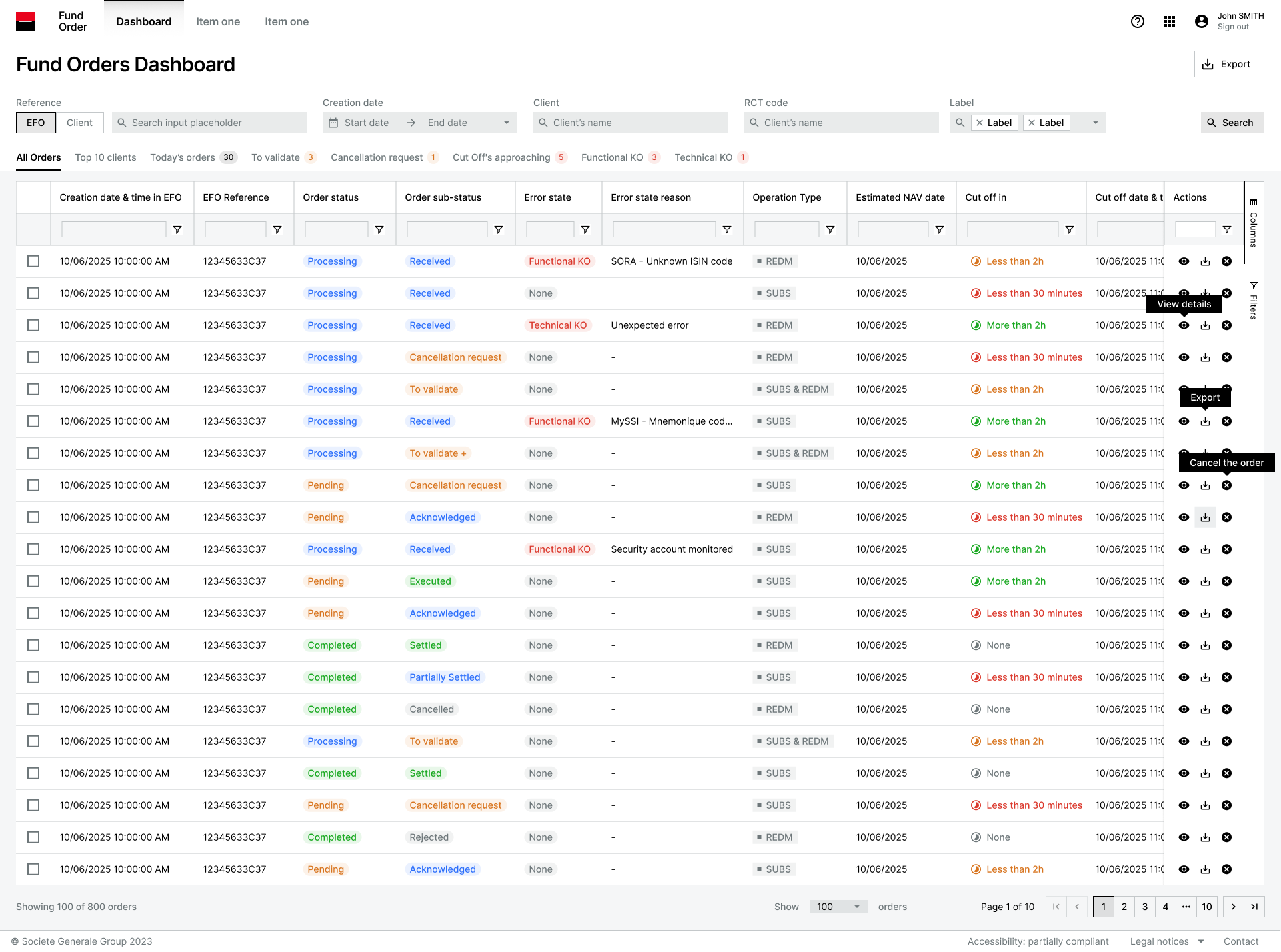Select the Client reference toggle button
1281x952 pixels.
(79, 123)
